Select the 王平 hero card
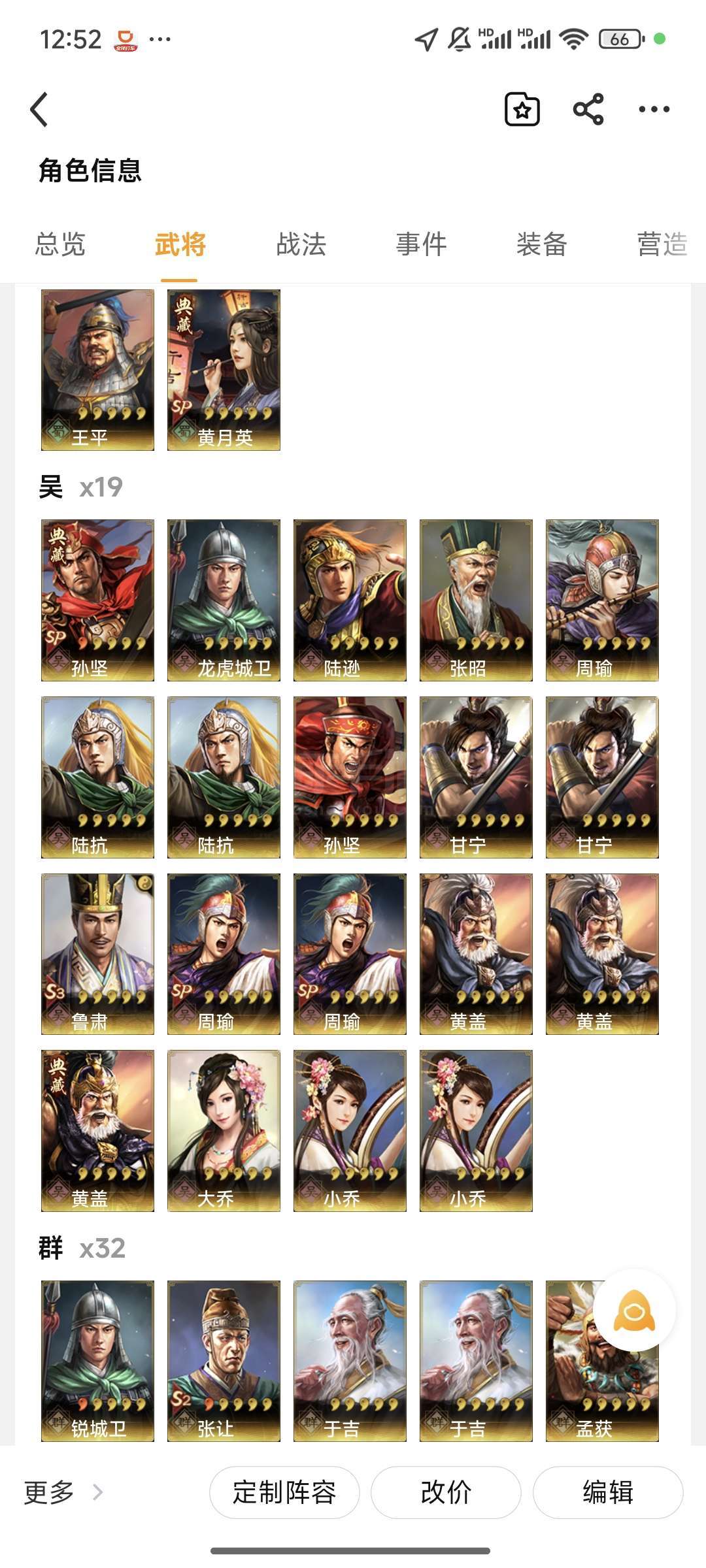 click(x=97, y=370)
